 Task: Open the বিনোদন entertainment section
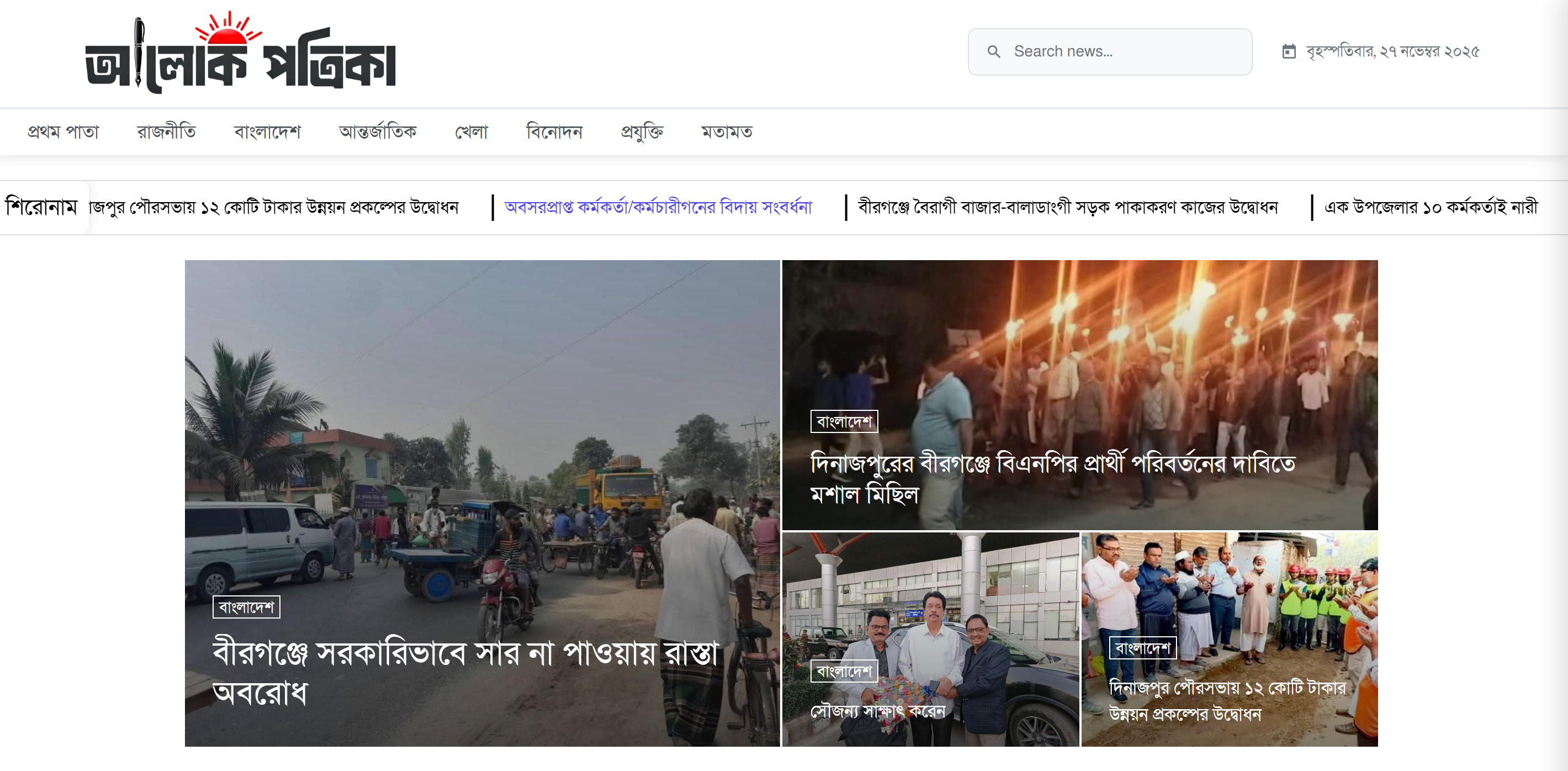(554, 131)
